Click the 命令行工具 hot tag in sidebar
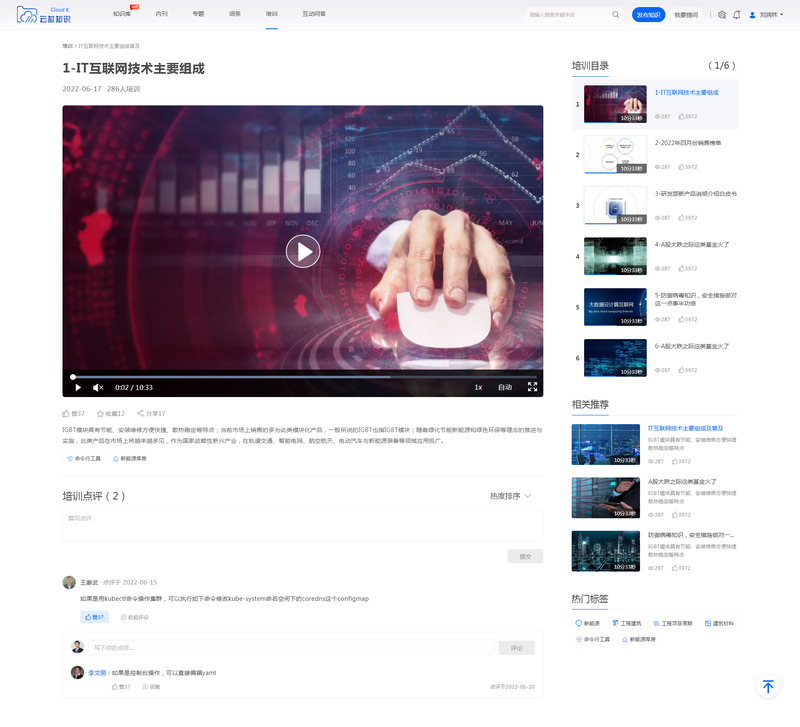 pos(593,639)
